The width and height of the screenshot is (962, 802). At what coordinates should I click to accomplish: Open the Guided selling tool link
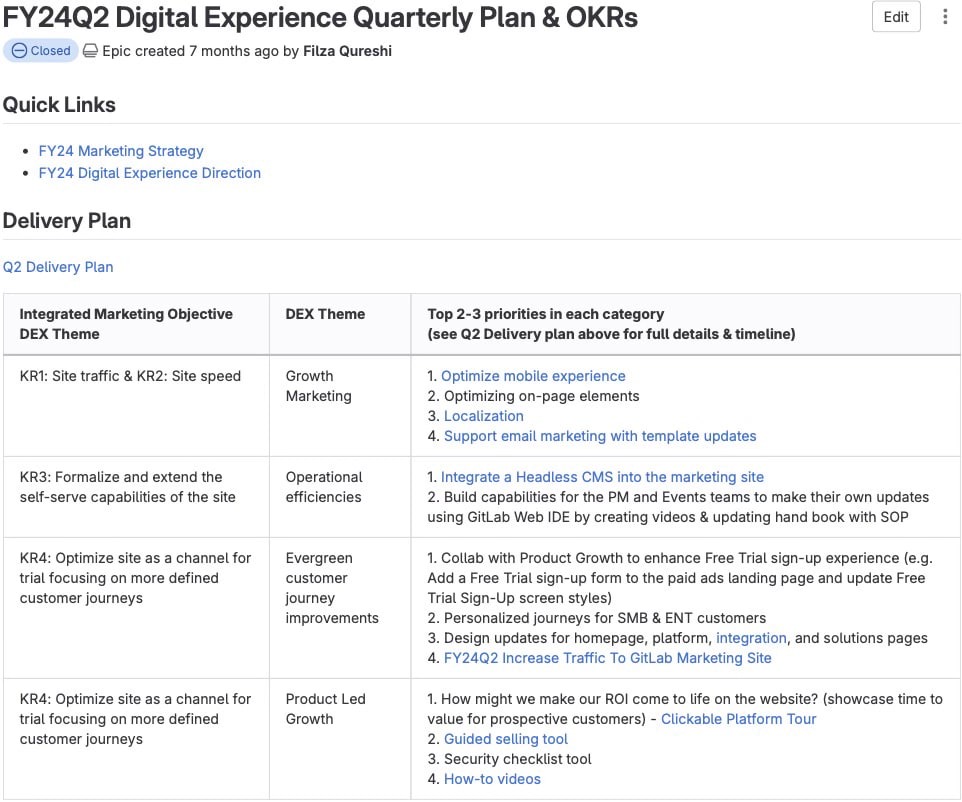[x=506, y=739]
